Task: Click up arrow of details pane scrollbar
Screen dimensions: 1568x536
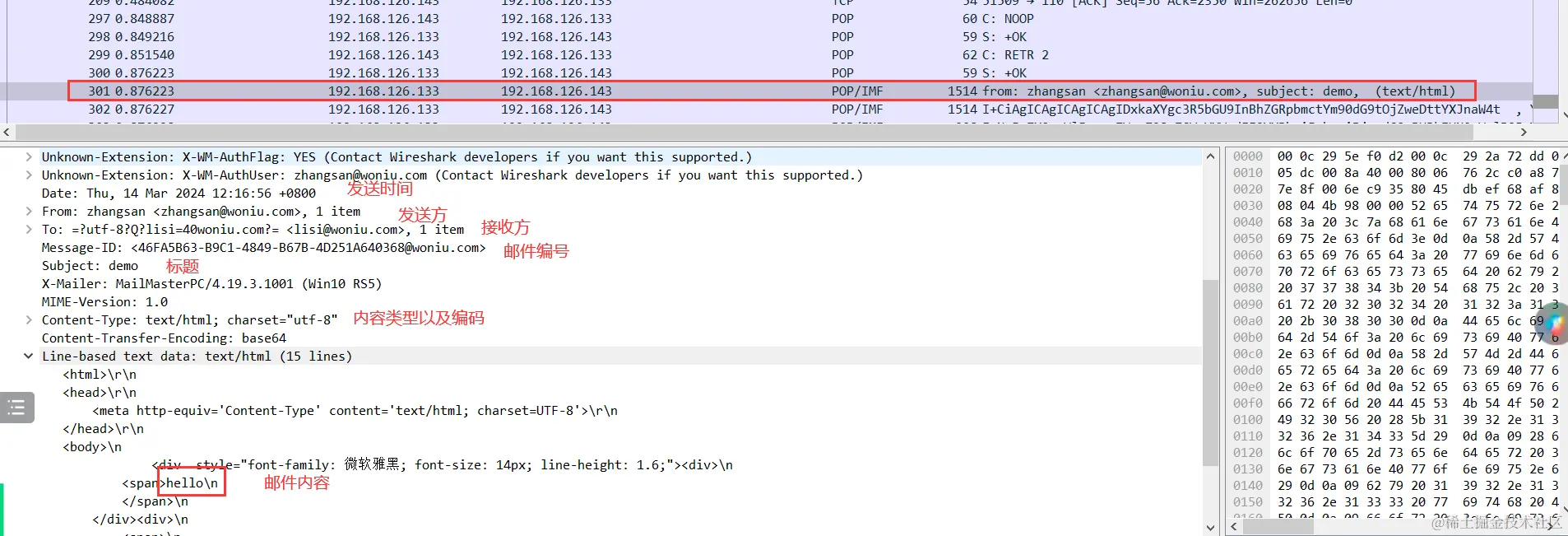Action: point(1210,156)
